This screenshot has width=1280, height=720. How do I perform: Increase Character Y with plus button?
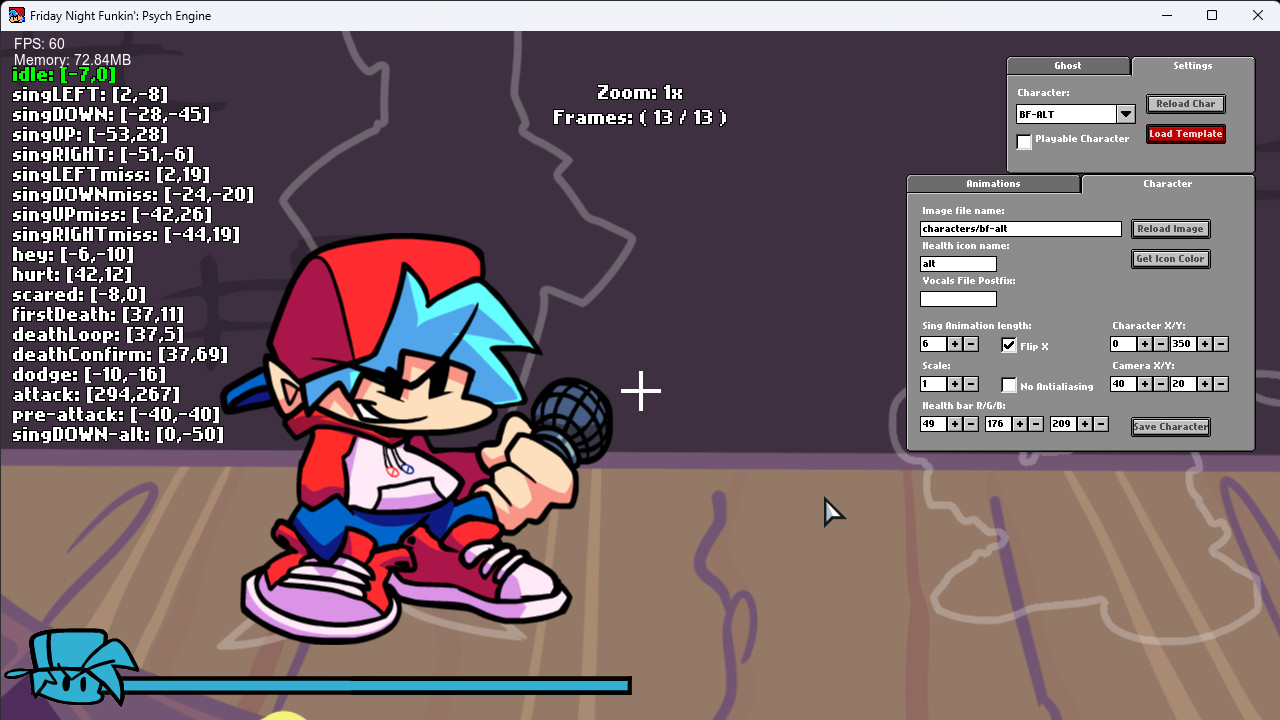click(1205, 344)
